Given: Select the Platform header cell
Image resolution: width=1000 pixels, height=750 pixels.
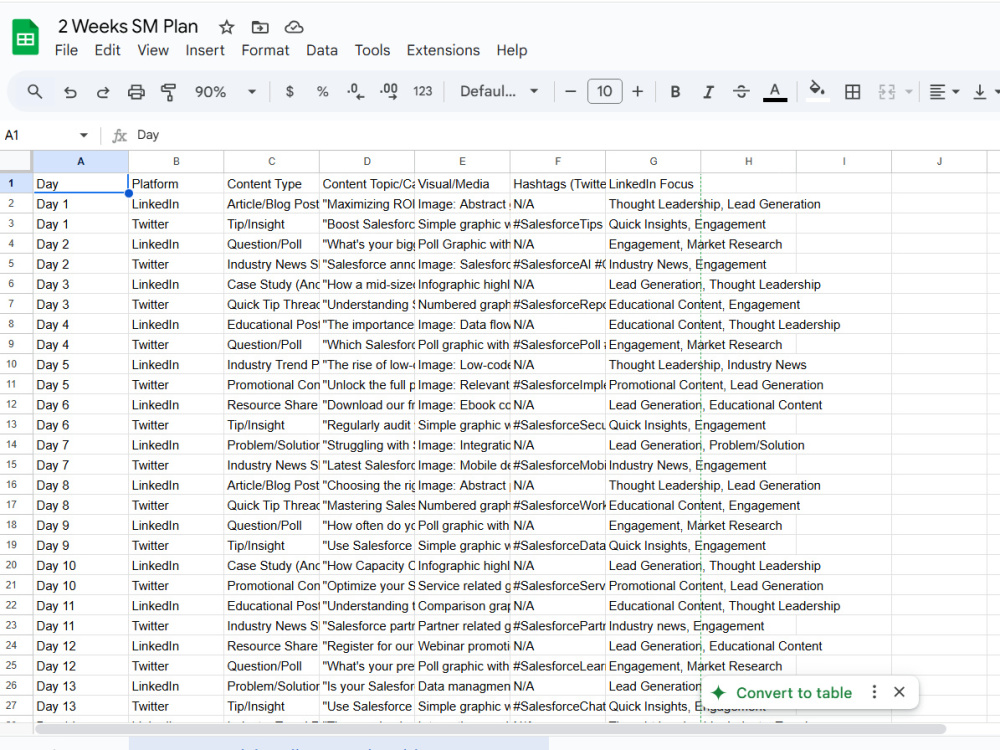Looking at the screenshot, I should [x=176, y=184].
